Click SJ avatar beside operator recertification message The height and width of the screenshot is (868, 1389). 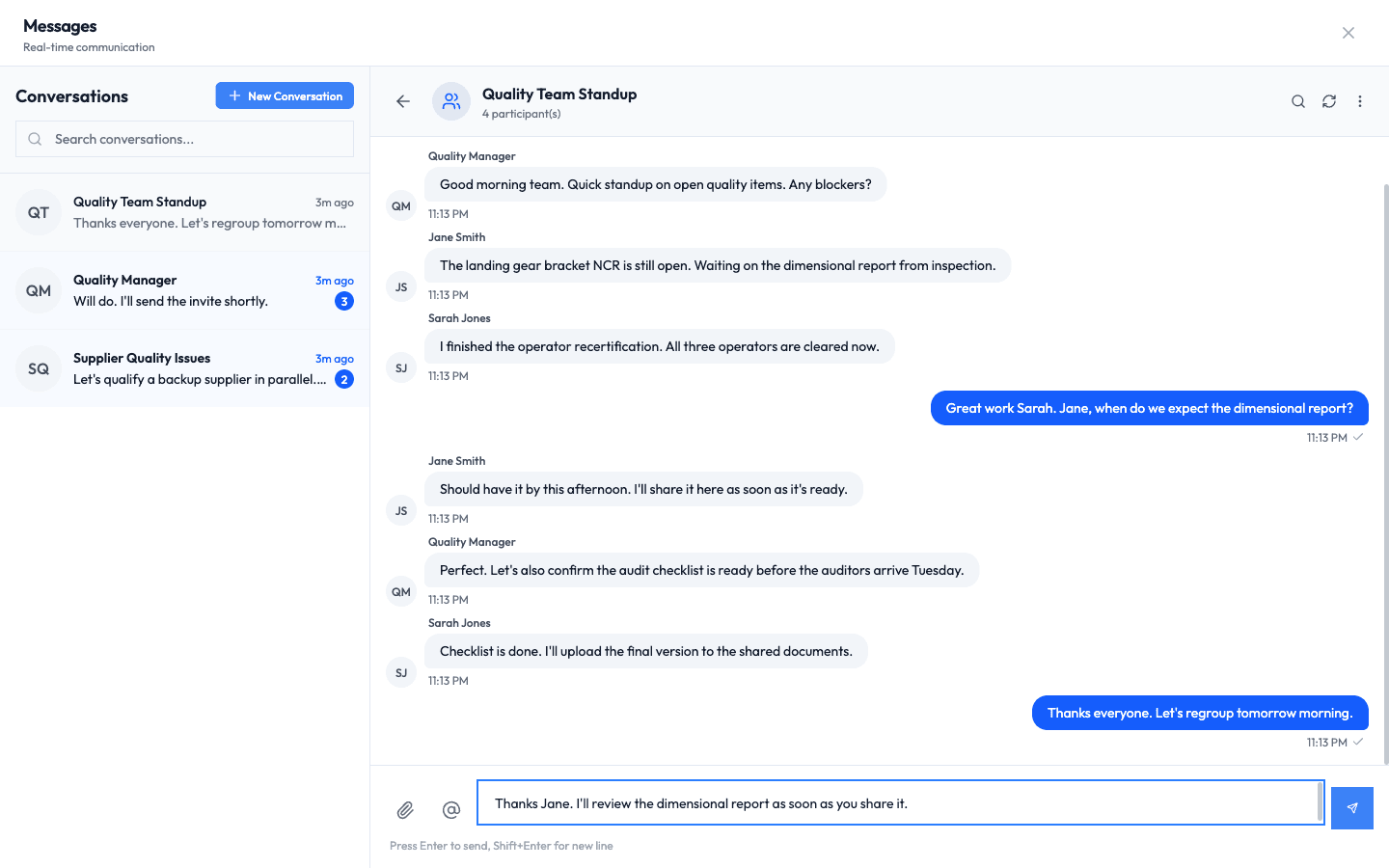click(x=401, y=368)
